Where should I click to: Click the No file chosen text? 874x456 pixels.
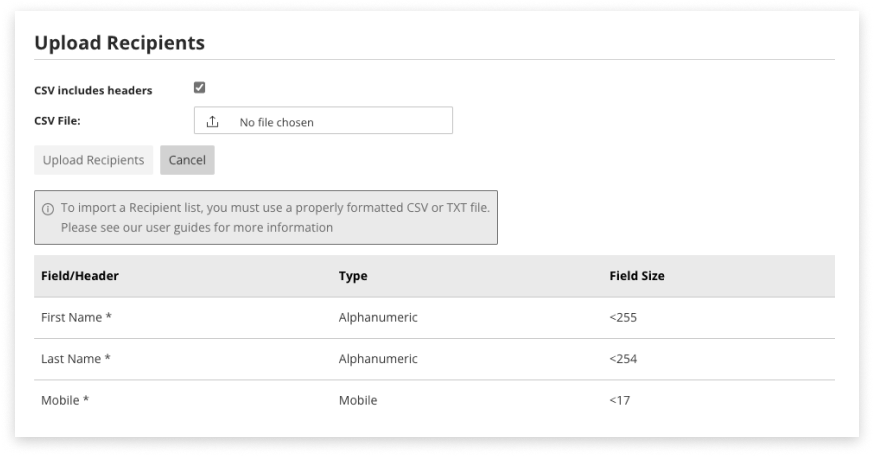tap(276, 123)
